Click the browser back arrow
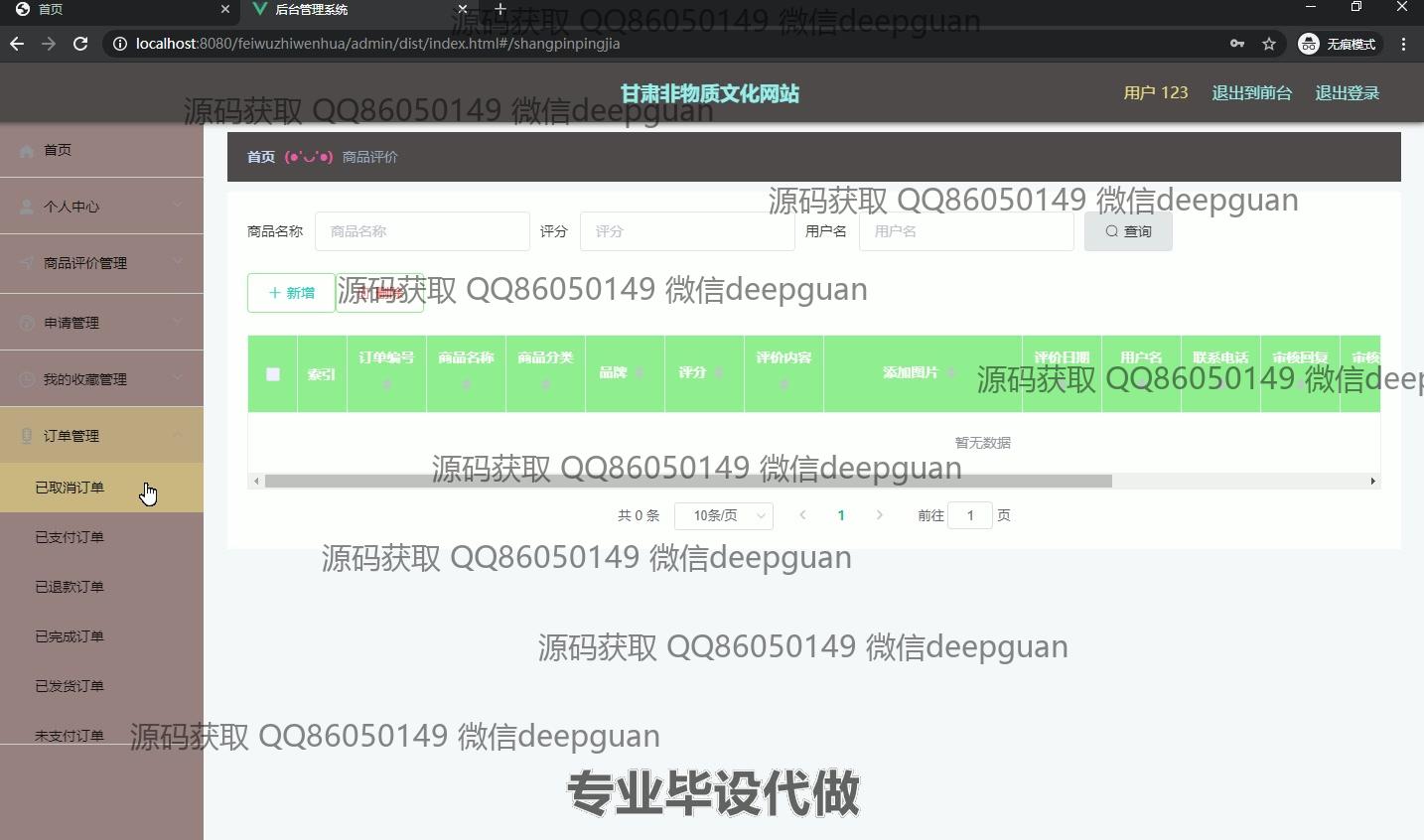 tap(17, 44)
